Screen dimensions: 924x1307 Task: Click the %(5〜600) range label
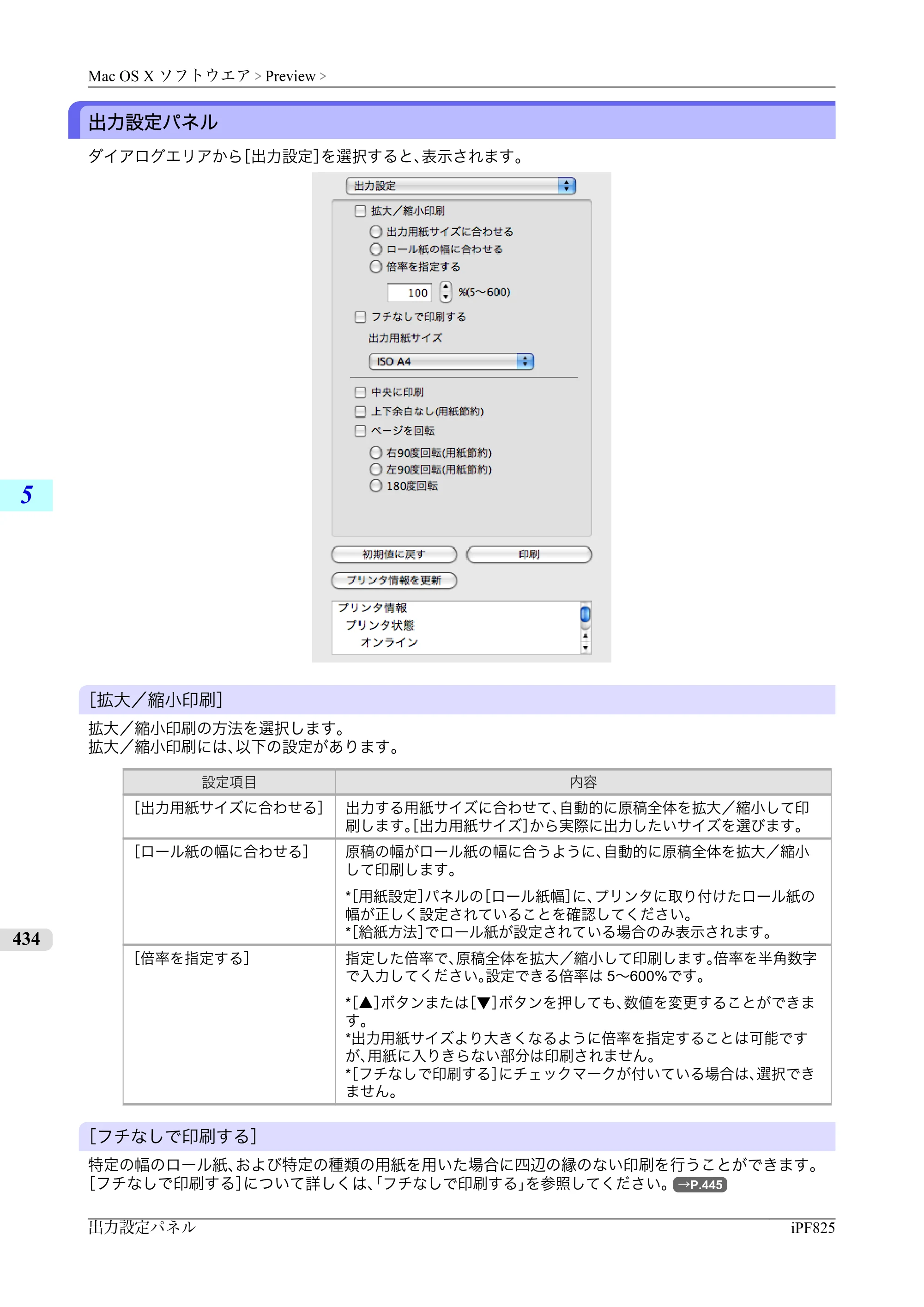(484, 292)
